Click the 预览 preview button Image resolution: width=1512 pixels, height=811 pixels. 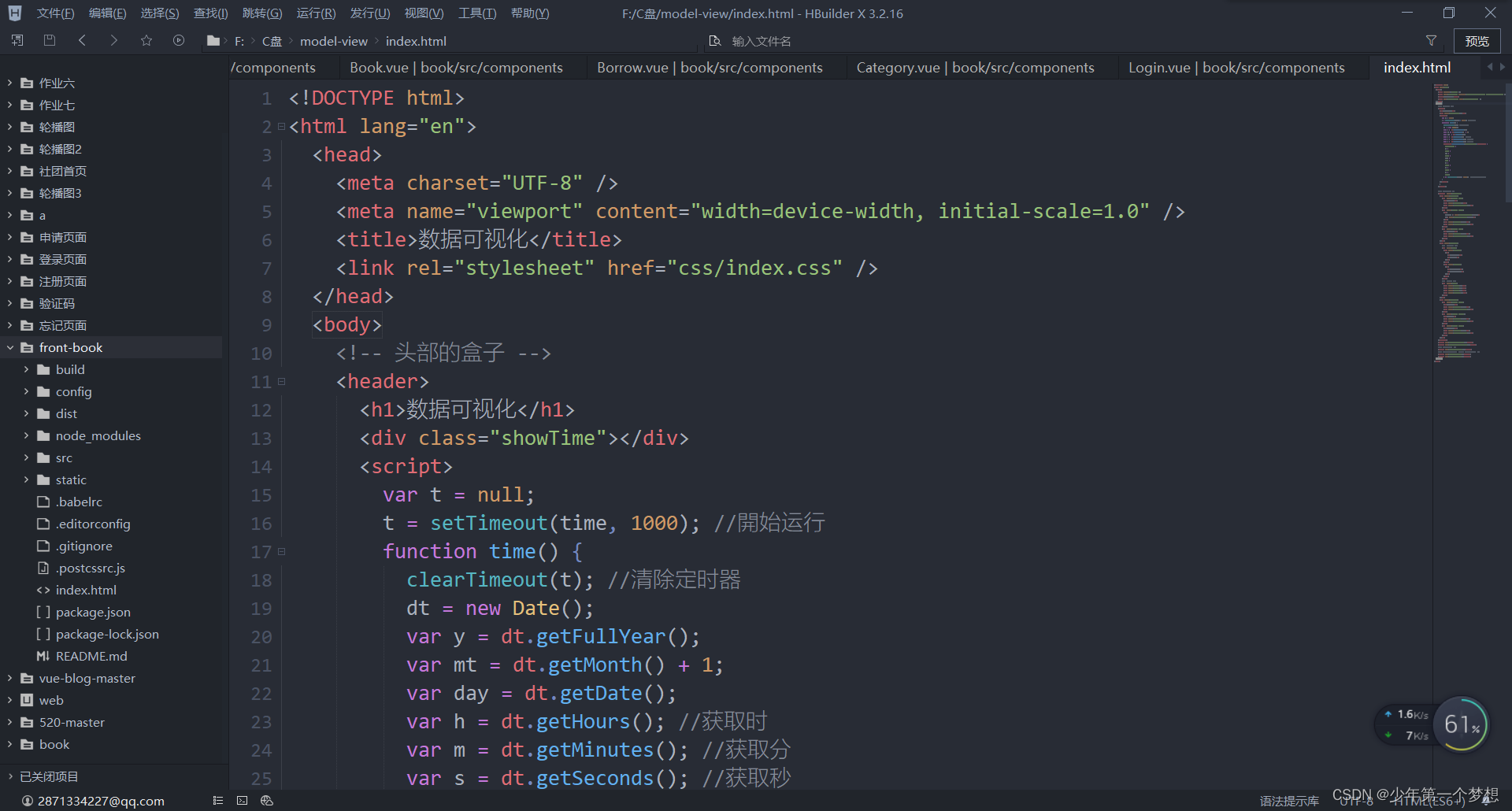(1477, 41)
